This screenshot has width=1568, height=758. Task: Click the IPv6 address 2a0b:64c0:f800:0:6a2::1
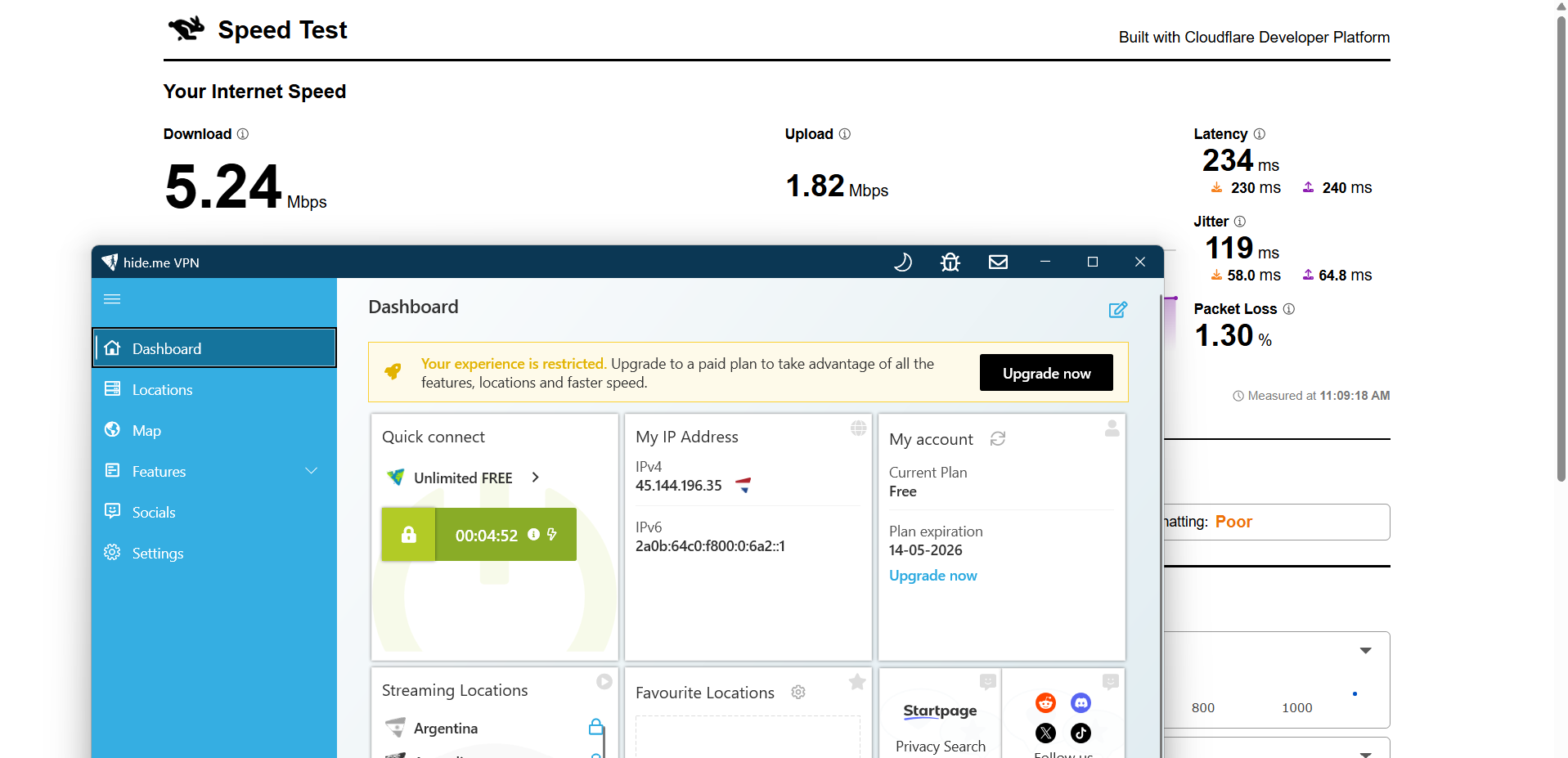[x=710, y=546]
